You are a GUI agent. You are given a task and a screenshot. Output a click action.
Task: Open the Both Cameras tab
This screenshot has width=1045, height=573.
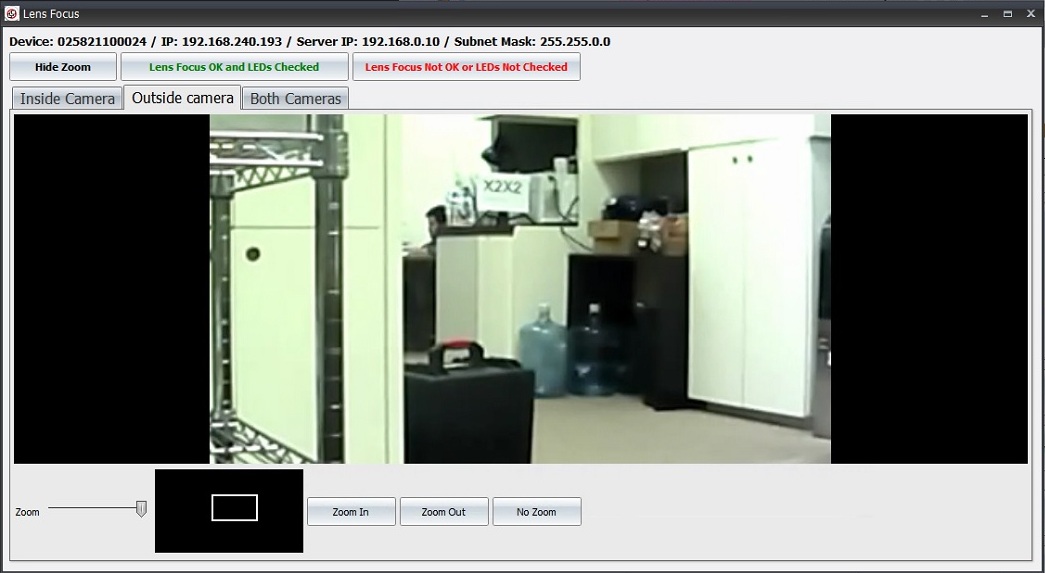click(295, 98)
